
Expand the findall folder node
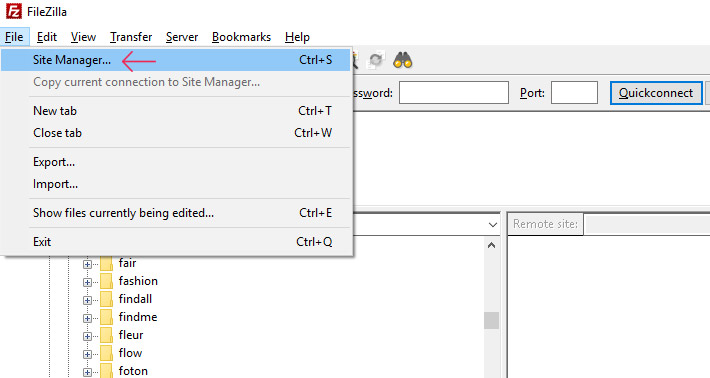[87, 300]
